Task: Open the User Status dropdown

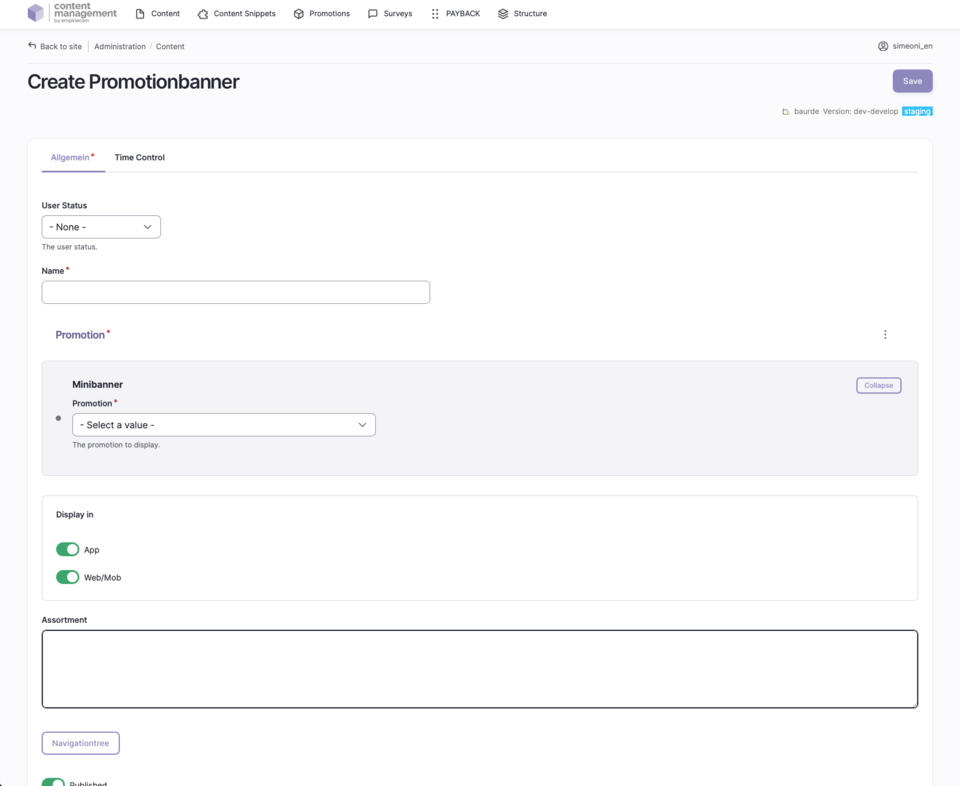Action: point(101,227)
